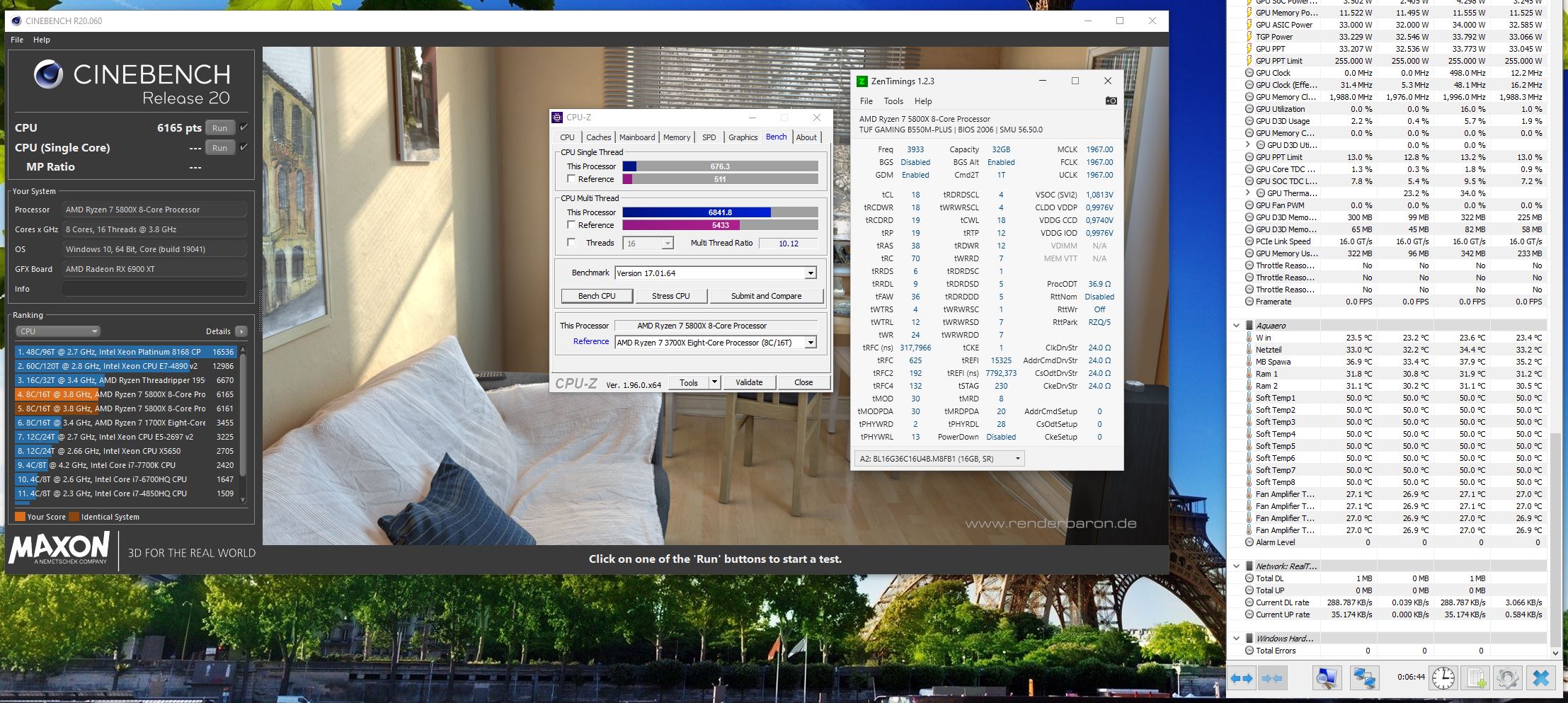Expand the GPU Thermal Limits row

[1247, 193]
